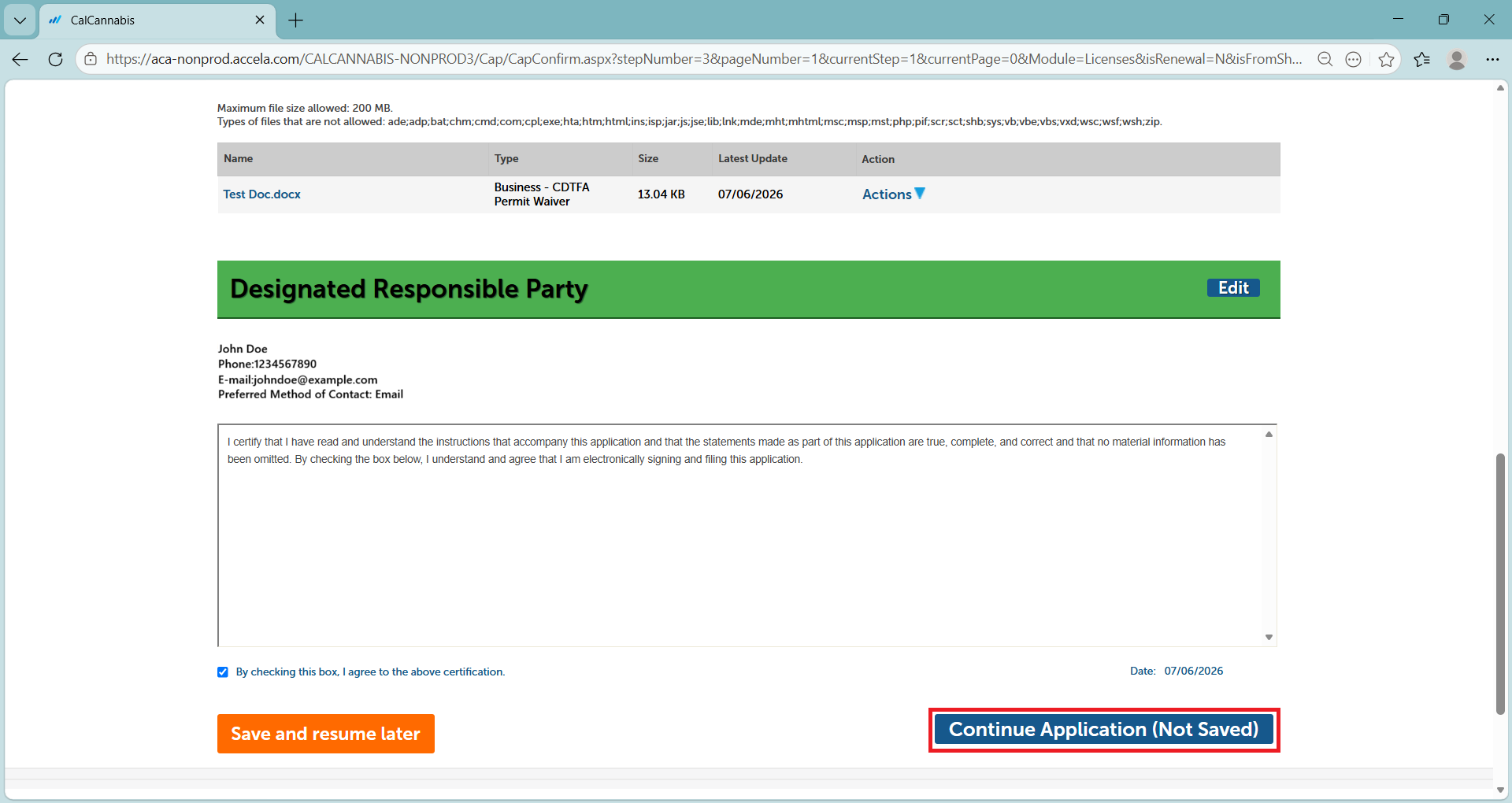Viewport: 1512px width, 803px height.
Task: Click the certification agreement label text
Action: (370, 672)
